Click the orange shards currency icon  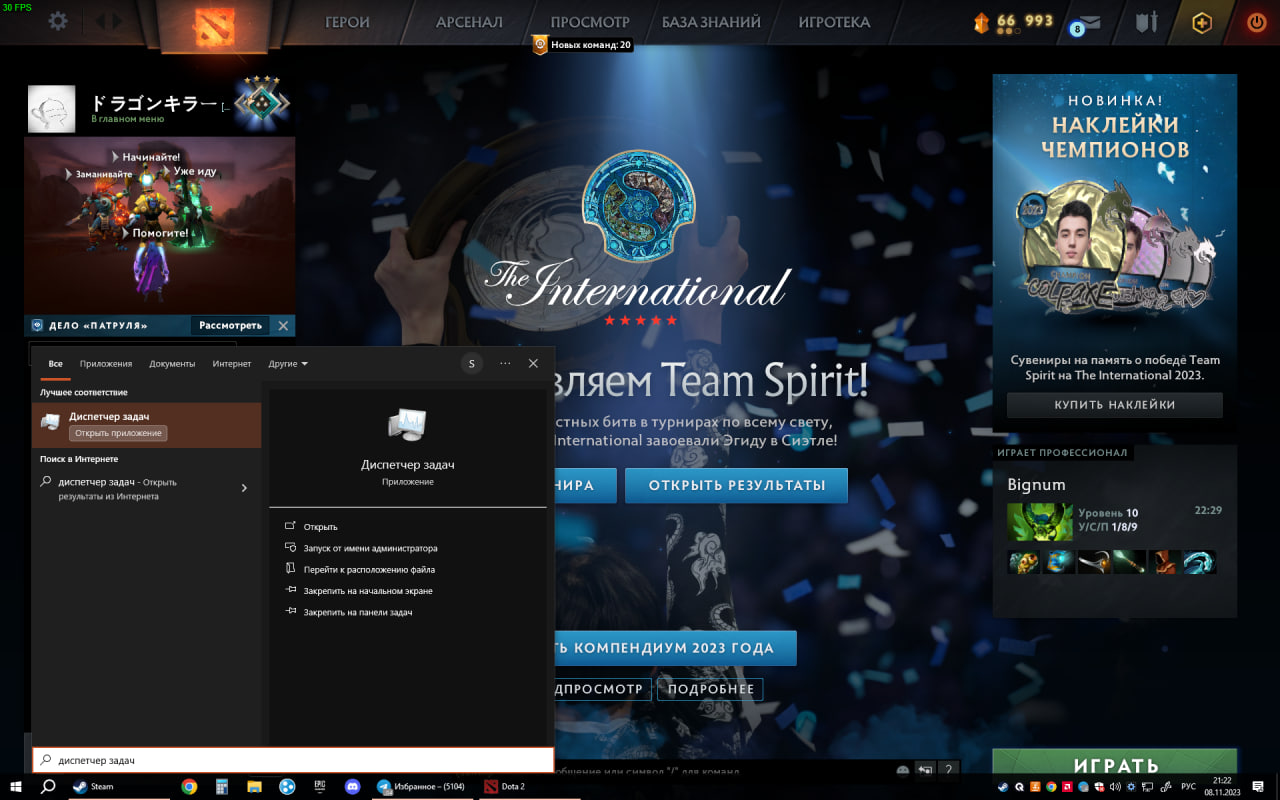982,22
